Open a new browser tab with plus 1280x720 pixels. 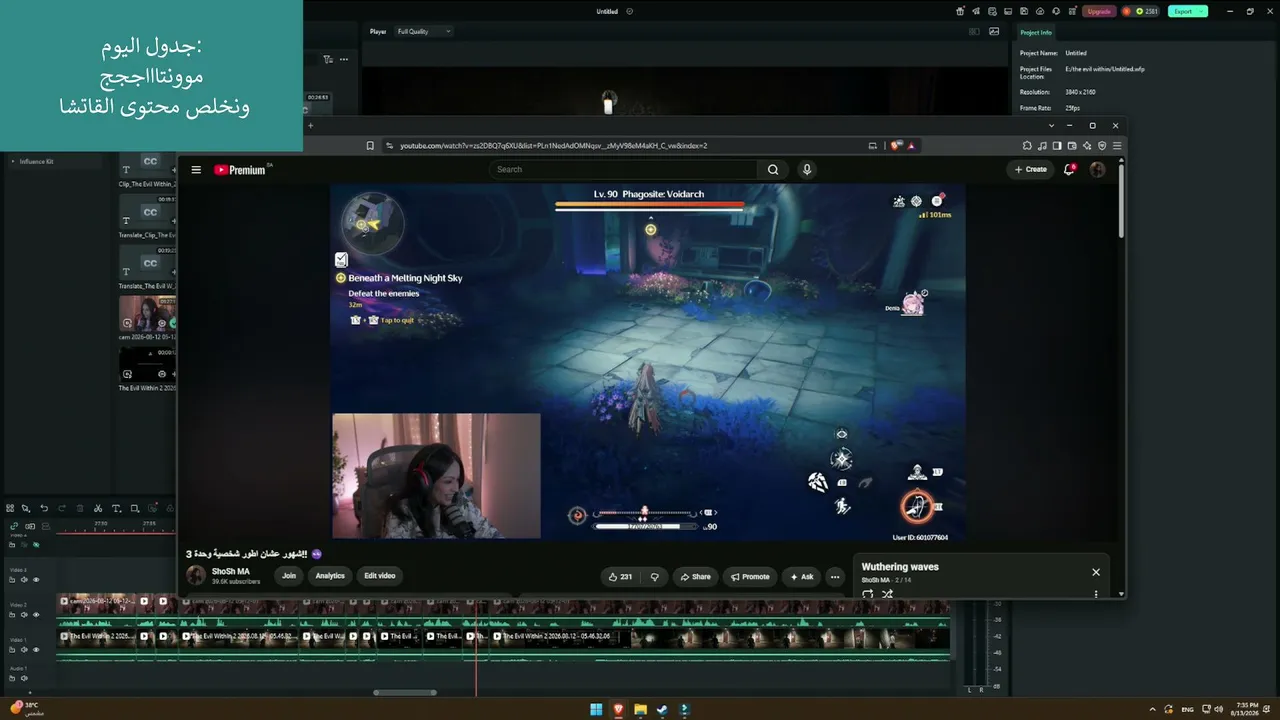[x=310, y=125]
